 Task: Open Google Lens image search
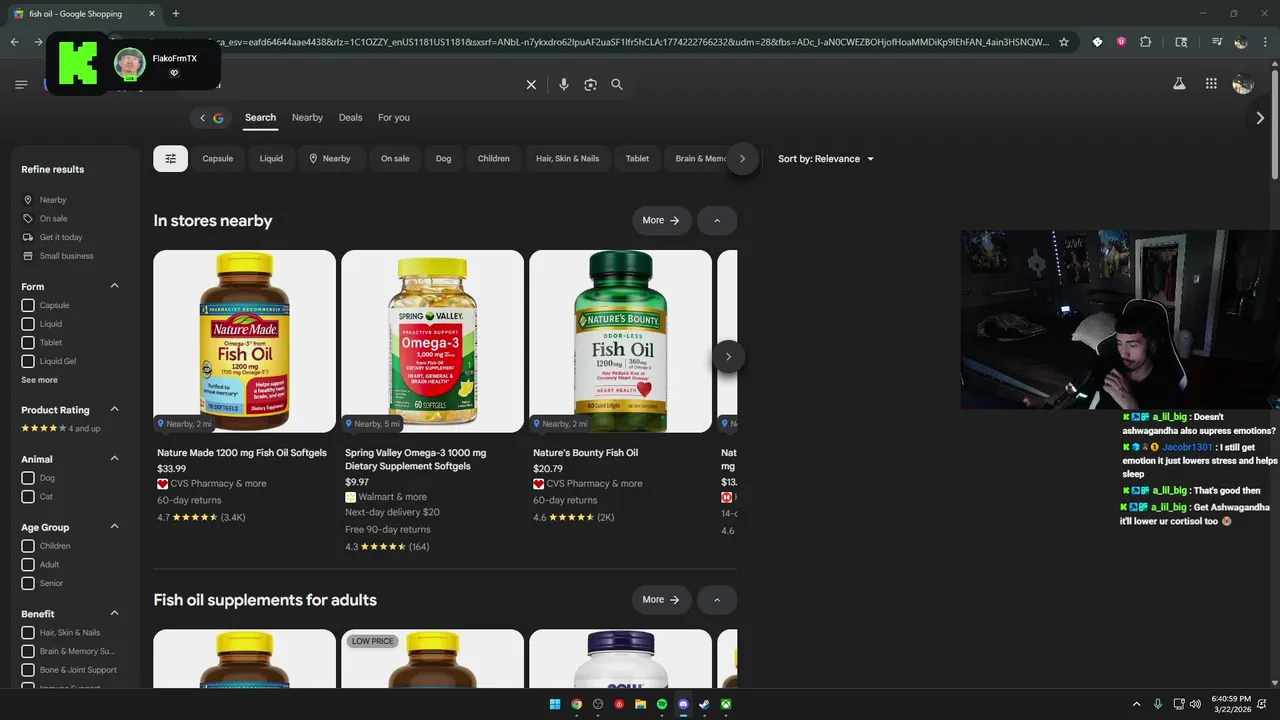click(x=590, y=85)
